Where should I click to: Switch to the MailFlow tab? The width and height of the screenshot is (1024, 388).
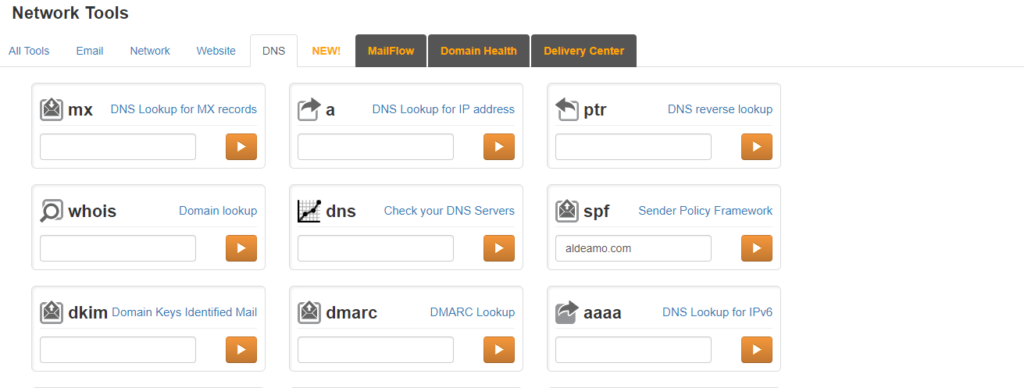(391, 51)
